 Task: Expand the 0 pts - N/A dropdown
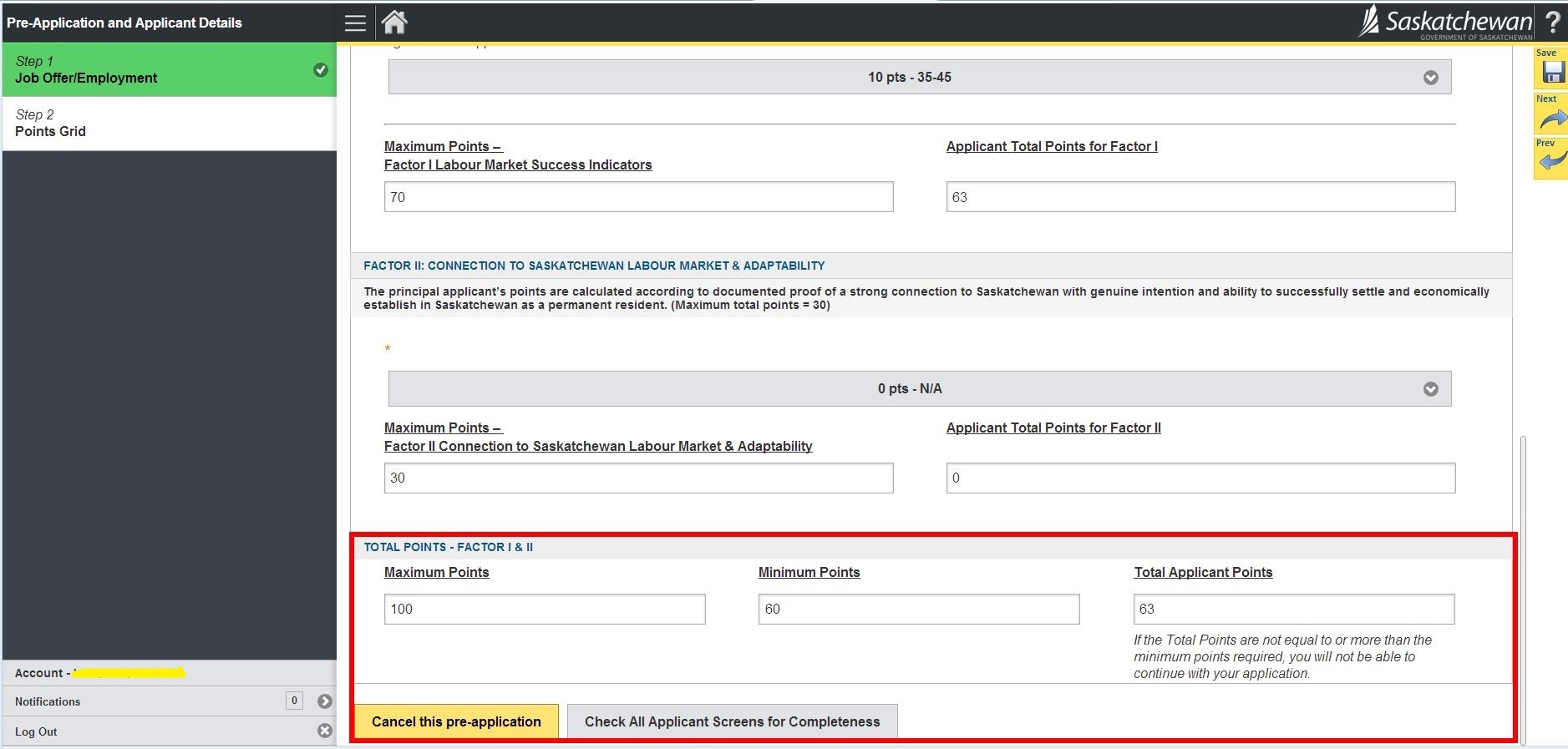point(919,389)
